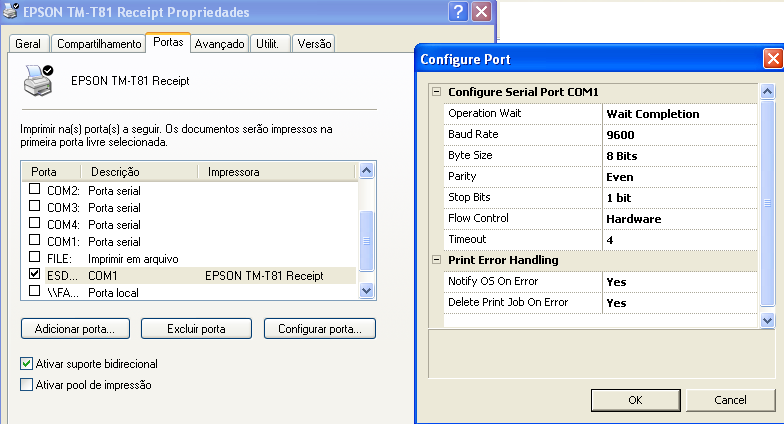Check the COM2 port checkbox
This screenshot has height=424, width=784.
point(34,189)
